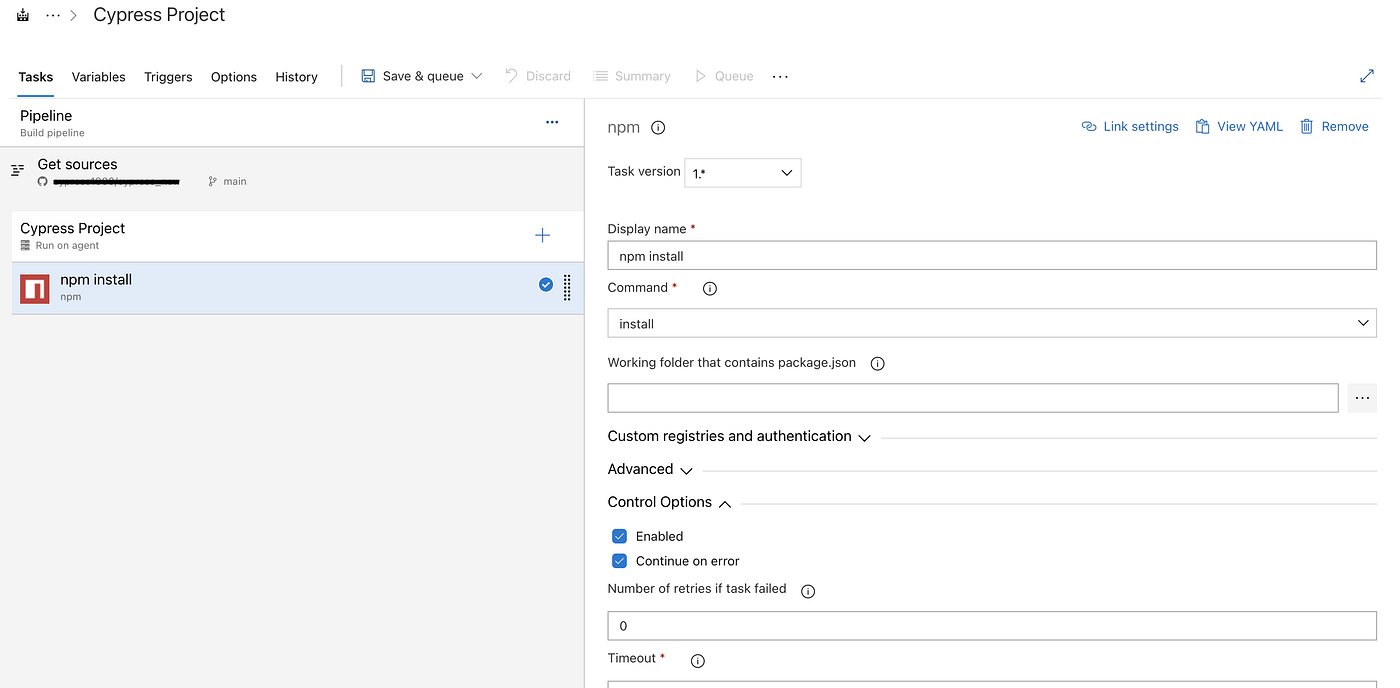
Task: Click the fullscreen expand arrows icon
Action: coord(1367,76)
